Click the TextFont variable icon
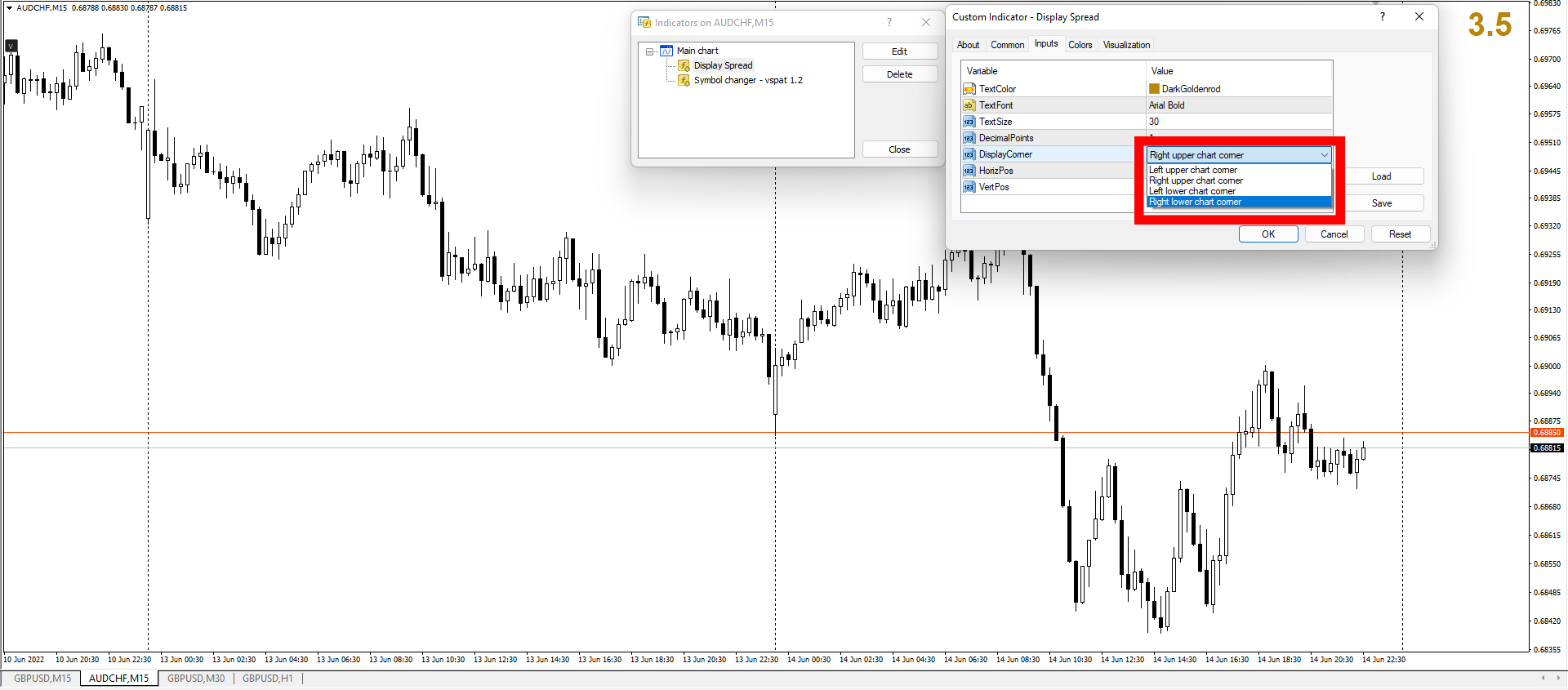Screen dimensions: 1568x690 click(x=969, y=105)
